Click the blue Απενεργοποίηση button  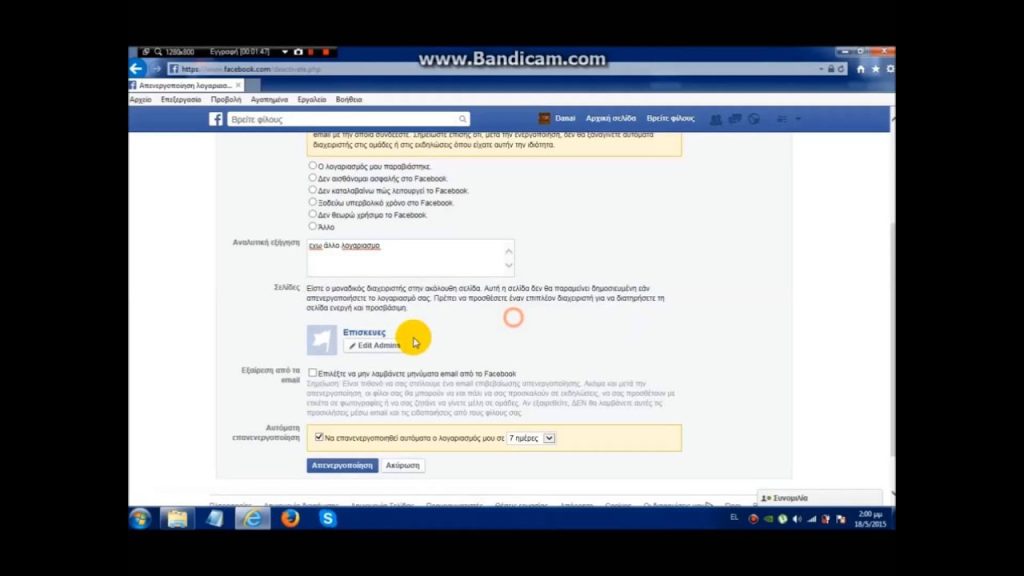point(342,466)
